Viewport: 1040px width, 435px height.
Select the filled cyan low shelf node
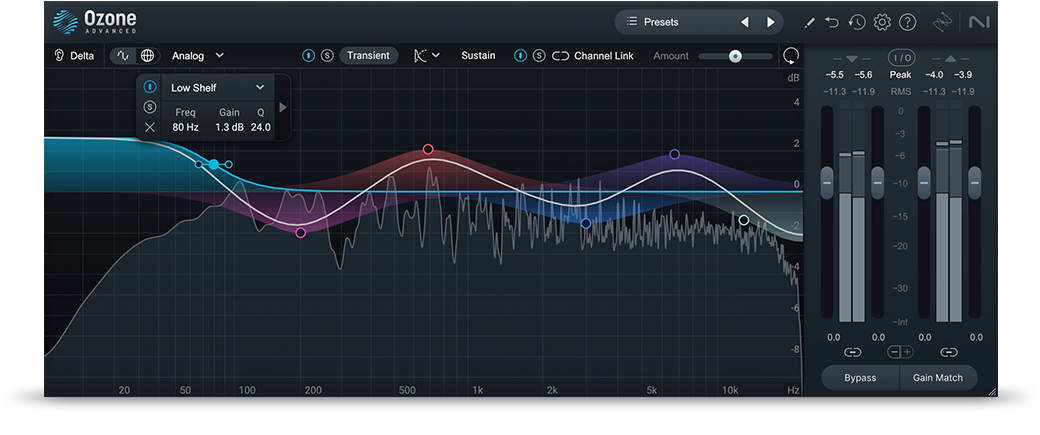(x=214, y=164)
